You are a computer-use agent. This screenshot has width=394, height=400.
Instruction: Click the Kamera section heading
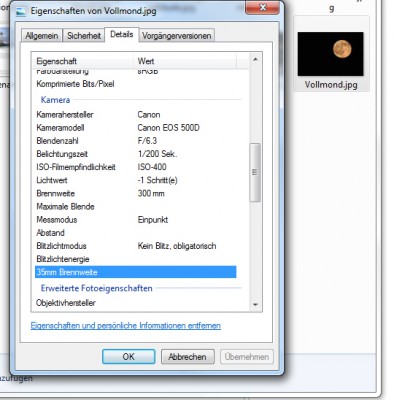click(x=55, y=100)
